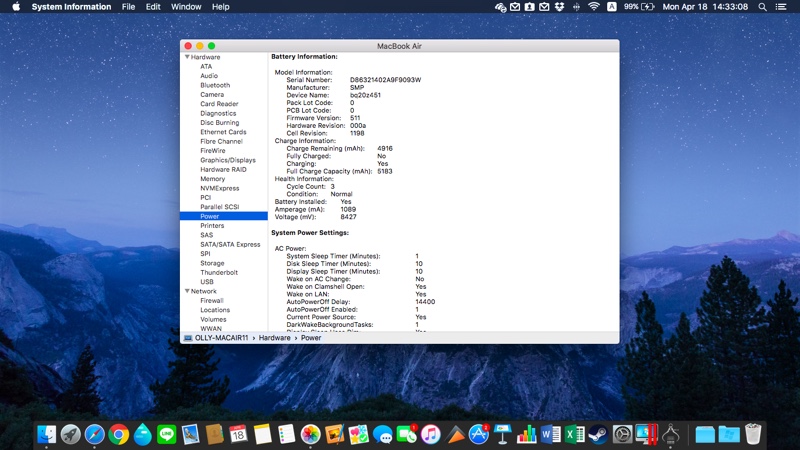Open the Edit menu
The height and width of the screenshot is (450, 800).
pyautogui.click(x=153, y=7)
